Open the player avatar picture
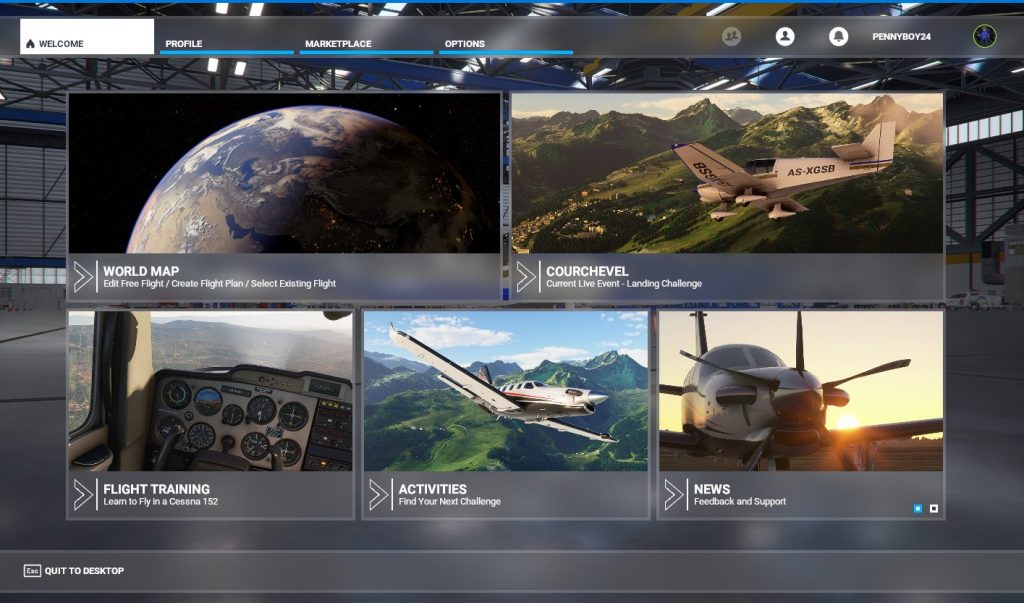Screen dimensions: 1024x603 984,36
